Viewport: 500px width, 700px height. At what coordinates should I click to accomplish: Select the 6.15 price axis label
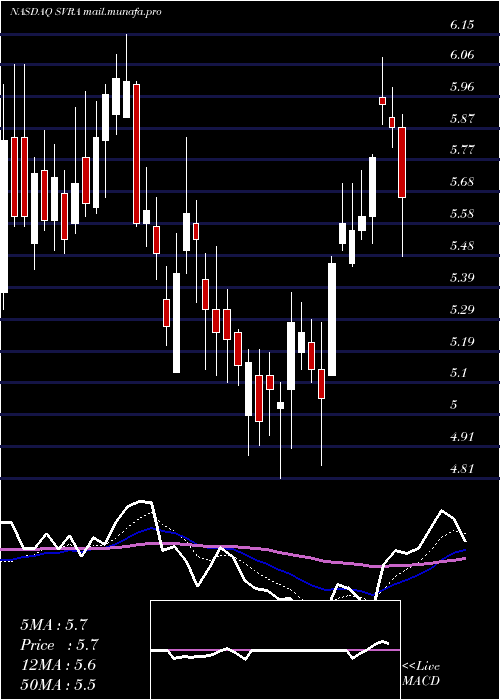point(462,25)
